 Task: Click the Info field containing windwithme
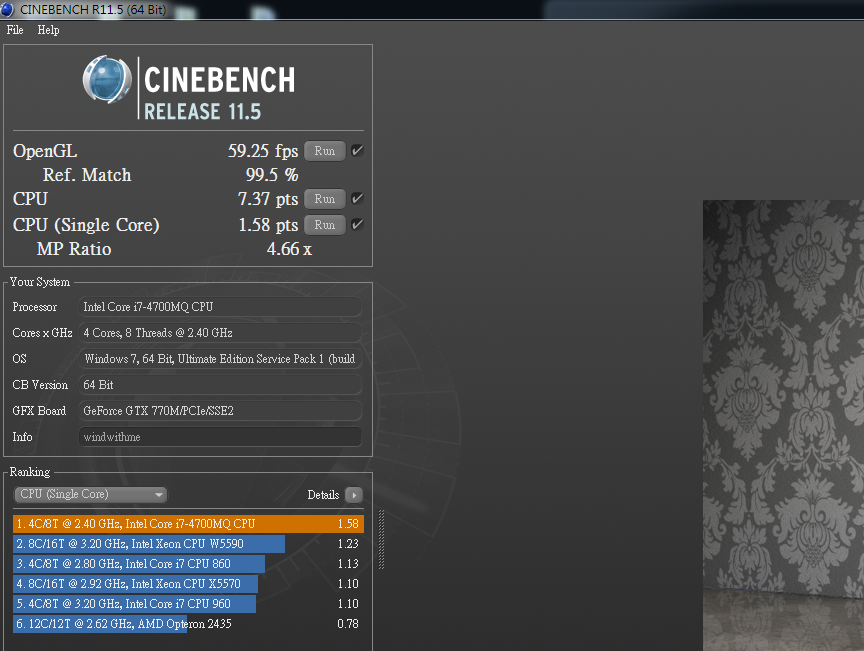click(x=220, y=437)
